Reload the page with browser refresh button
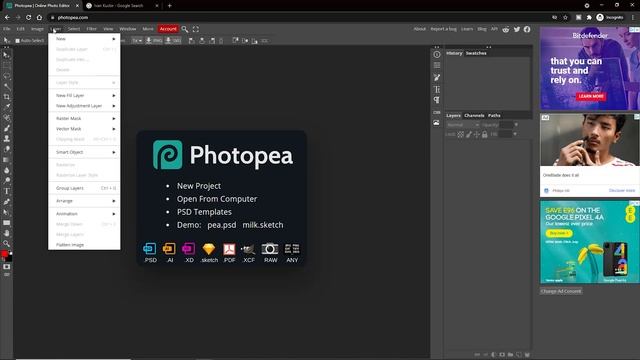Viewport: 640px width, 360px height. click(x=29, y=18)
